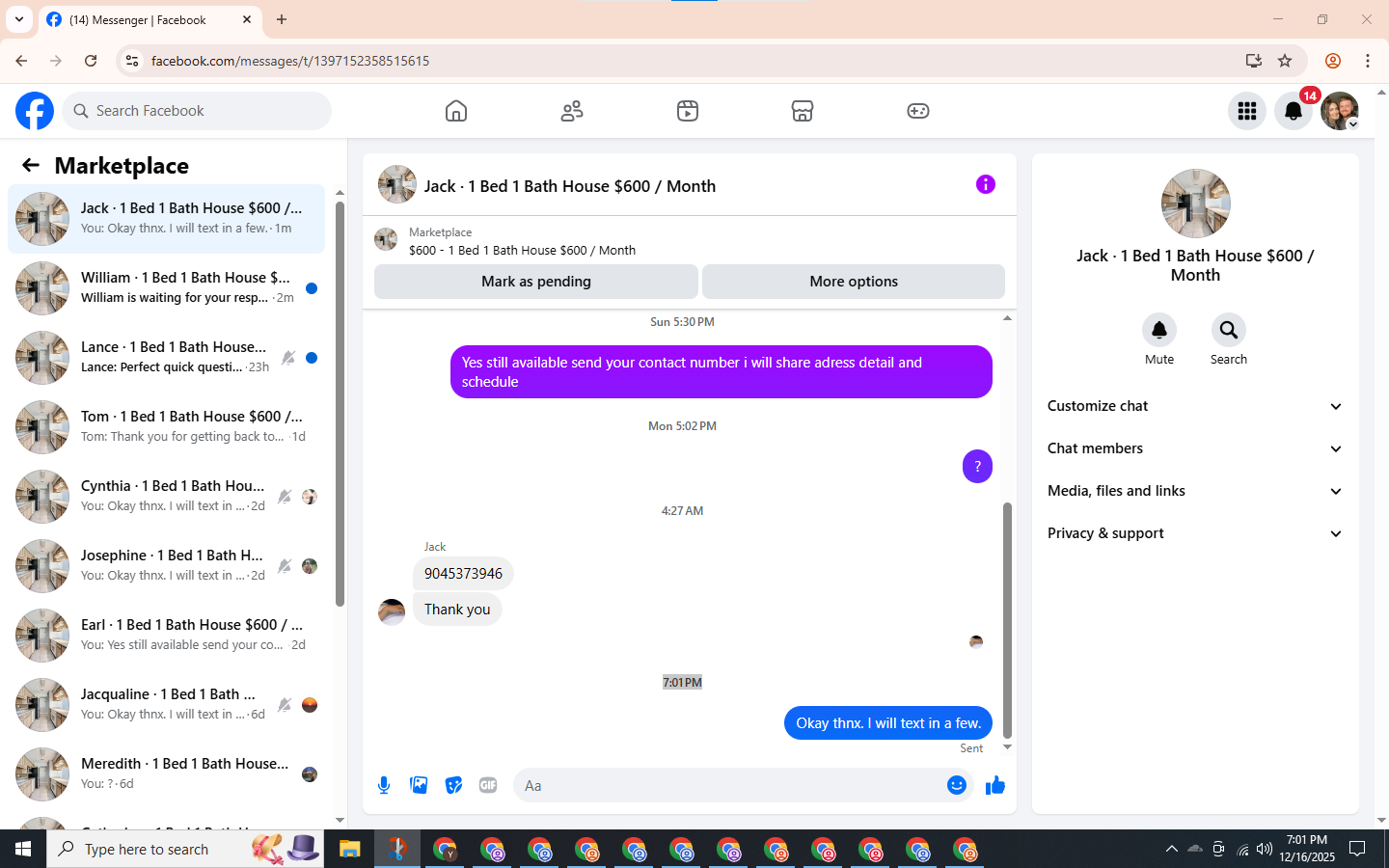
Task: Click the conversation list scrollbar thumb
Action: click(340, 405)
